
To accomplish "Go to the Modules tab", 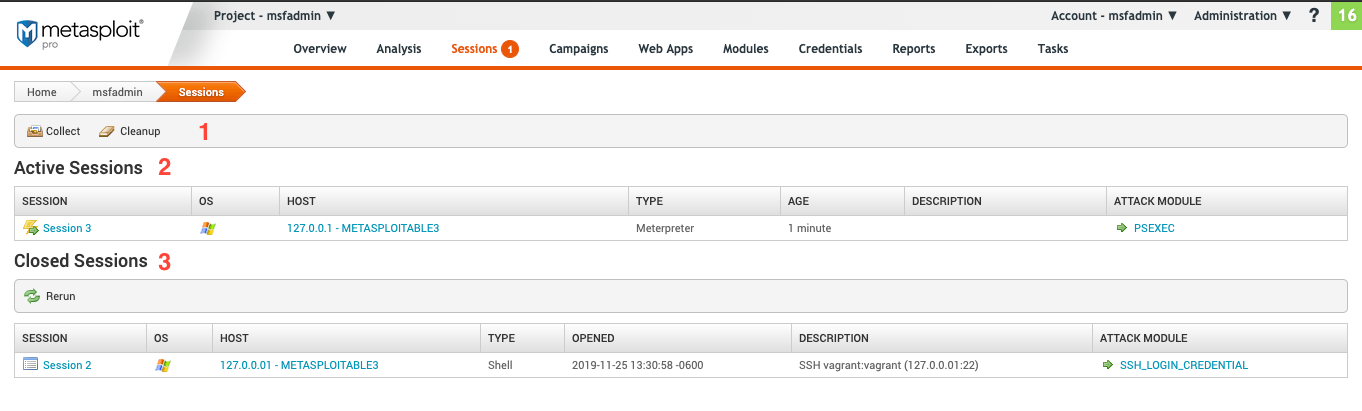I will pos(745,49).
